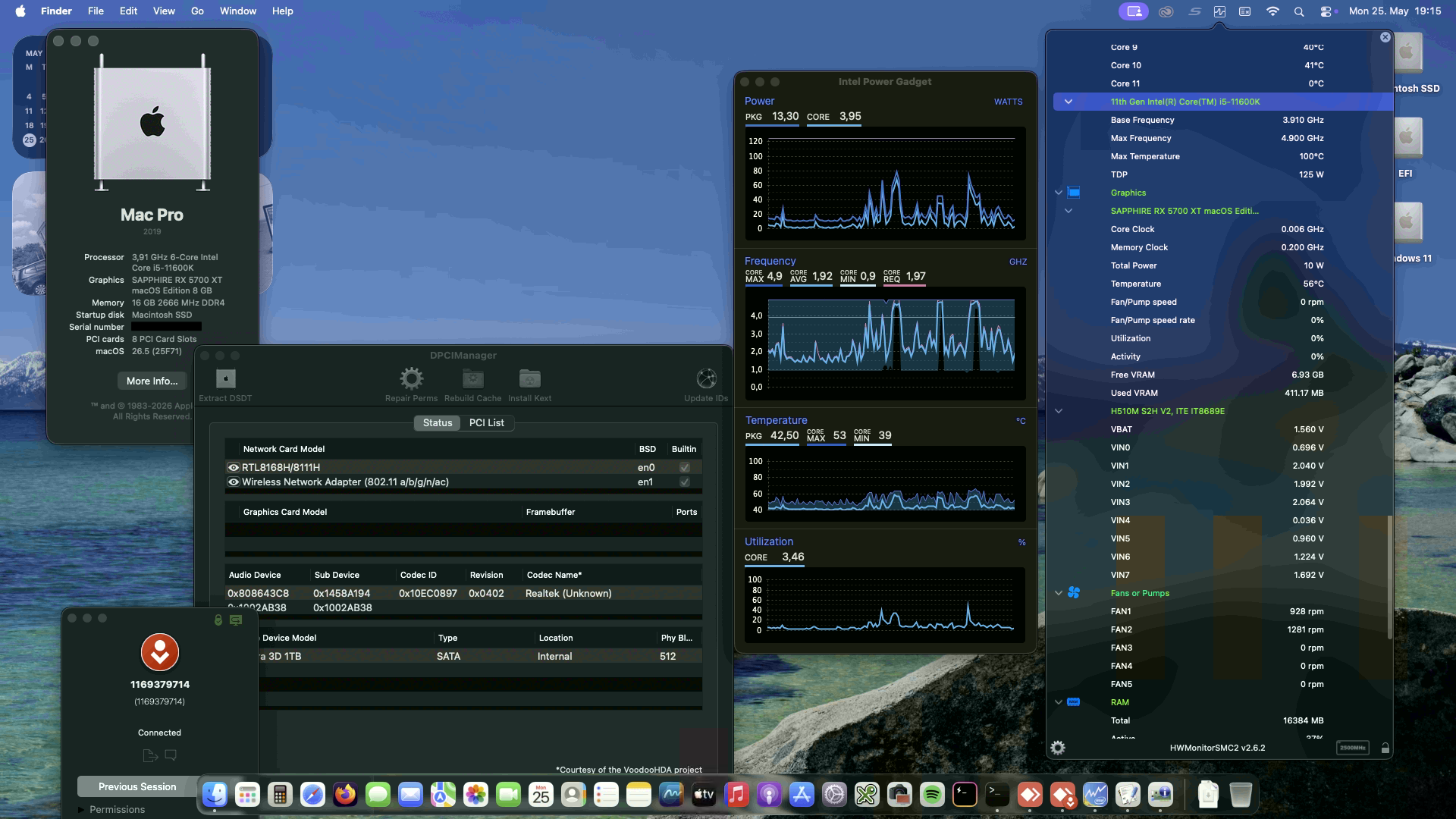
Task: Click More Info button in About This Mac
Action: [152, 381]
